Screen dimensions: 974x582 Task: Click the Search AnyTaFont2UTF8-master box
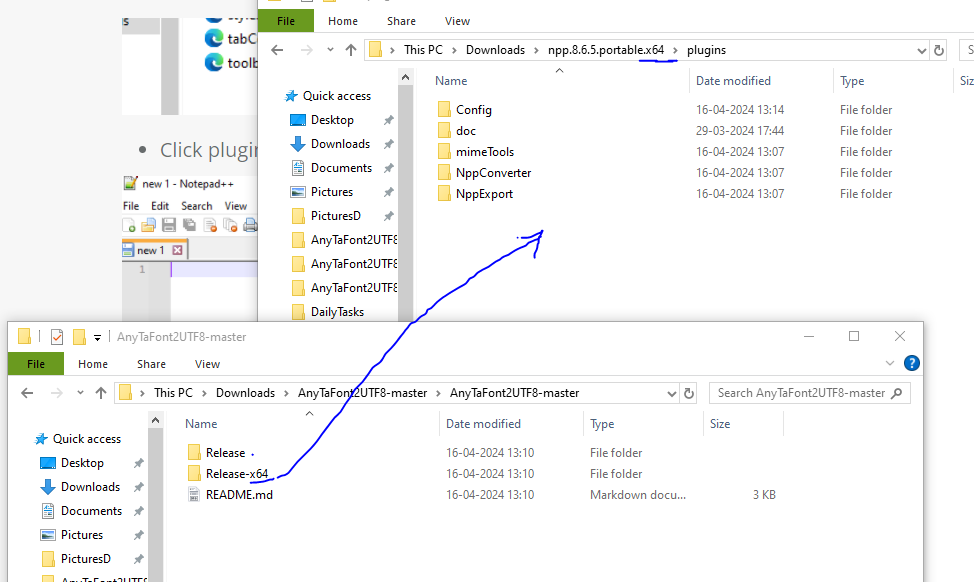point(800,393)
